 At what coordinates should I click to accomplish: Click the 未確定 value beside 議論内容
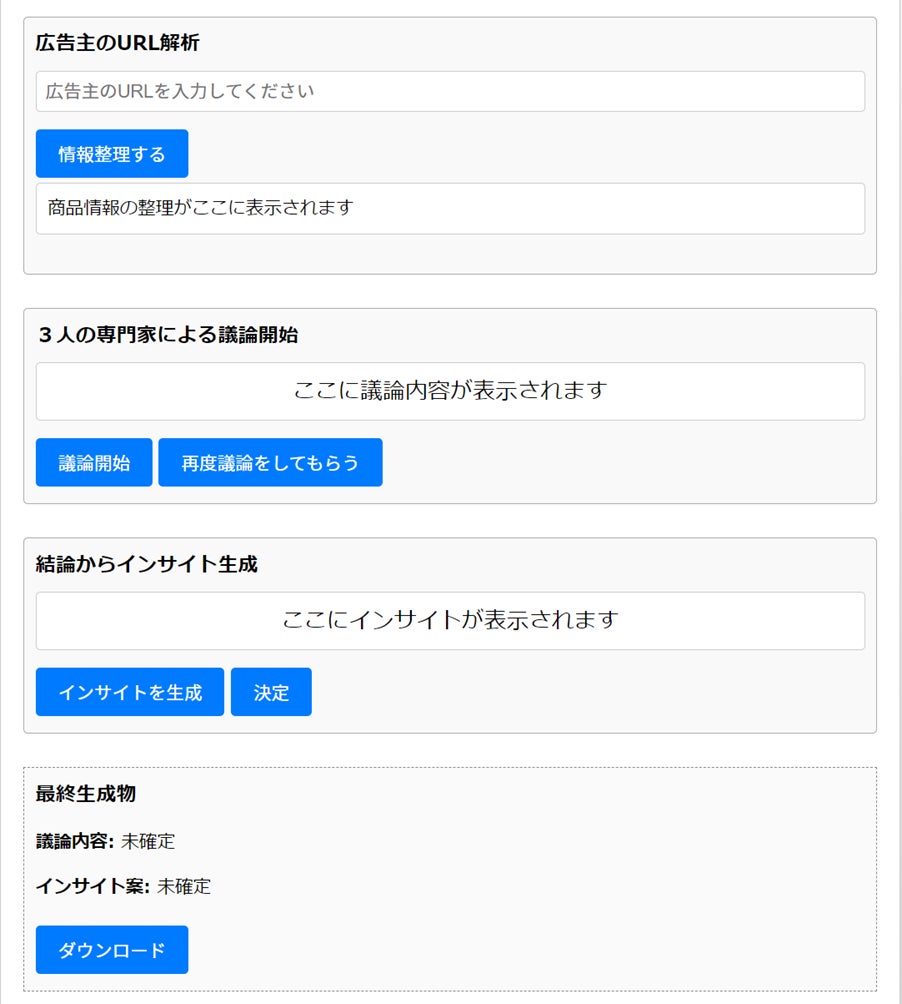[x=148, y=842]
